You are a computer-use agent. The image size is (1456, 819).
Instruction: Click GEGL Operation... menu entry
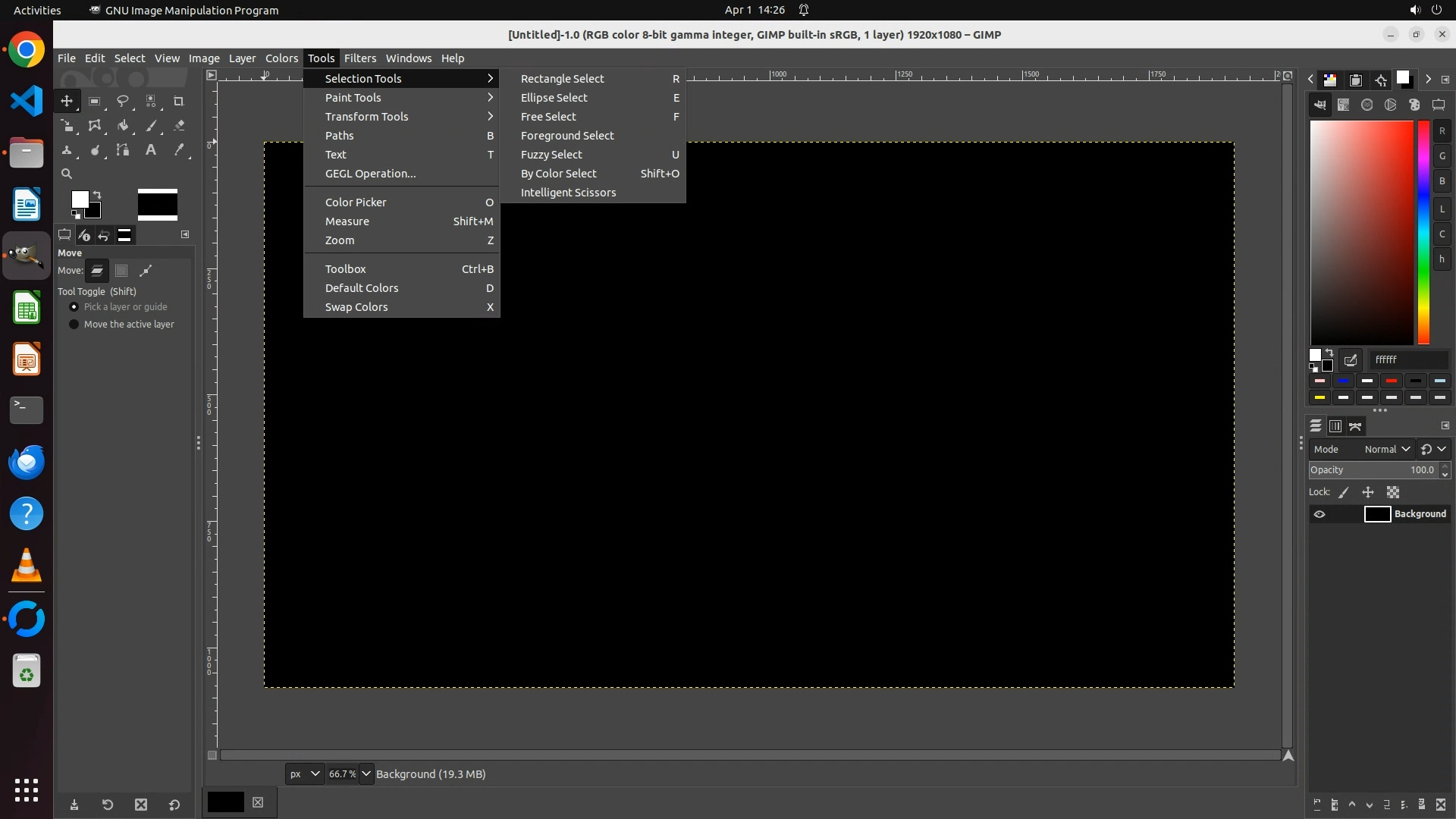click(370, 174)
